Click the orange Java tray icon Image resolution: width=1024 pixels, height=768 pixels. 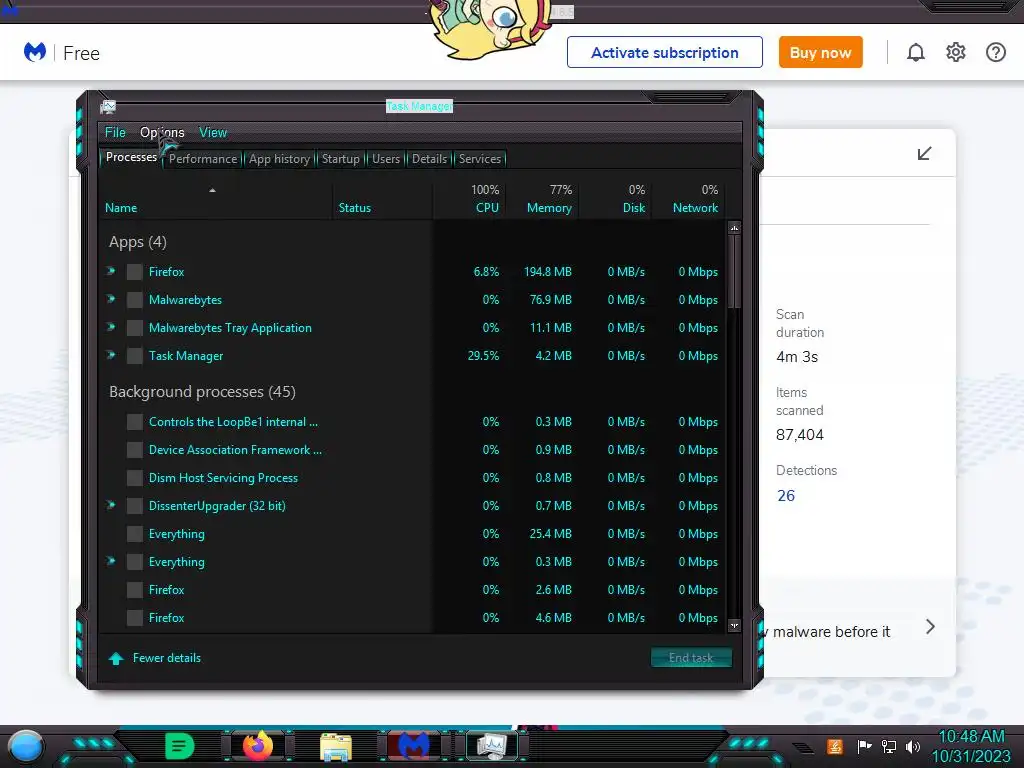point(835,746)
